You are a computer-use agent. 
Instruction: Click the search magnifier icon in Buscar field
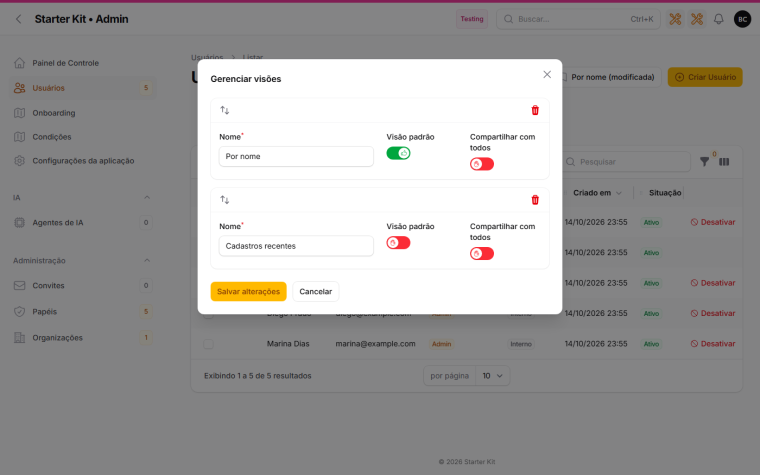[x=508, y=19]
